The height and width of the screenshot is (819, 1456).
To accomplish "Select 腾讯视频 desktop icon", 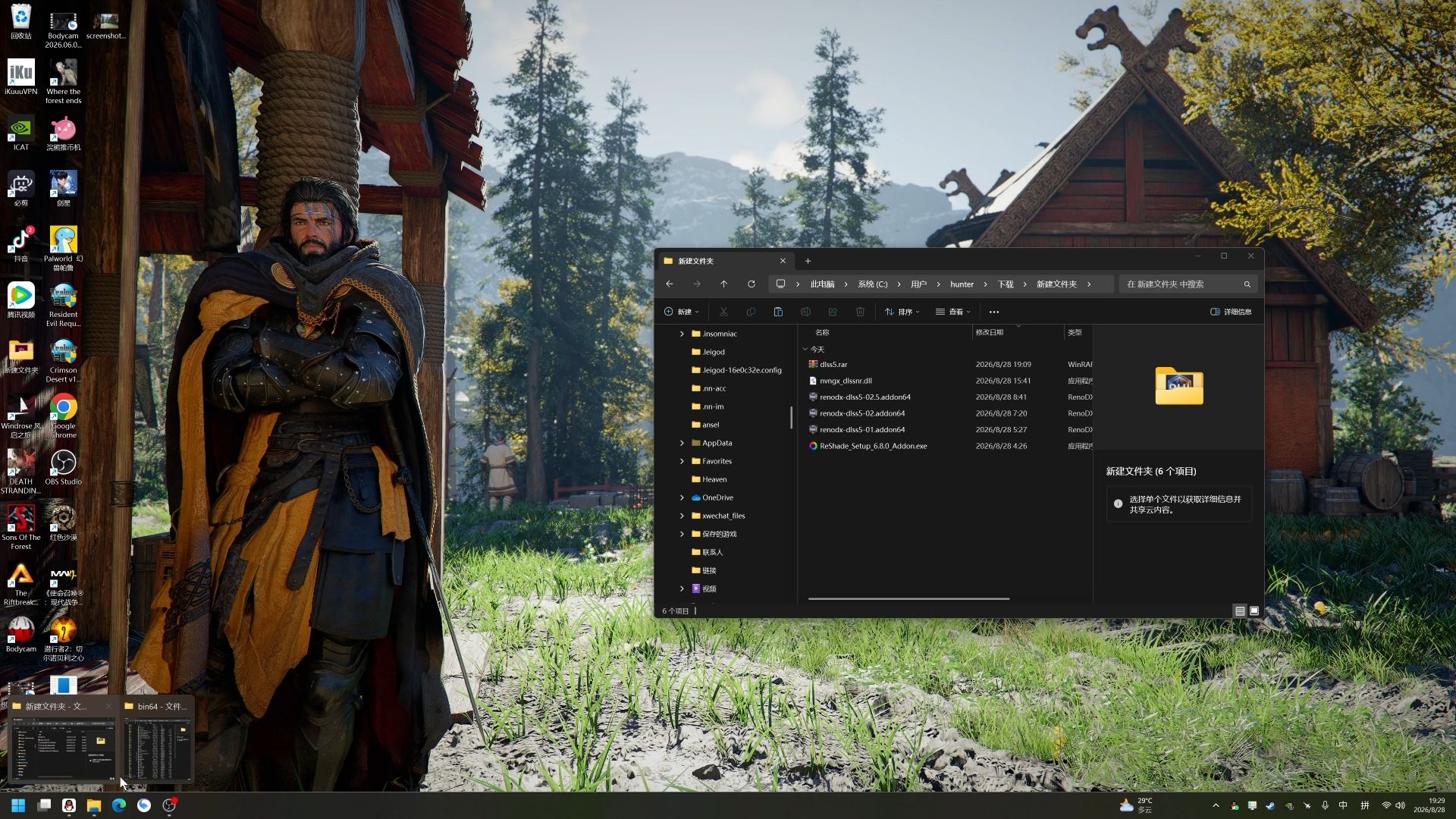I will pos(21,300).
